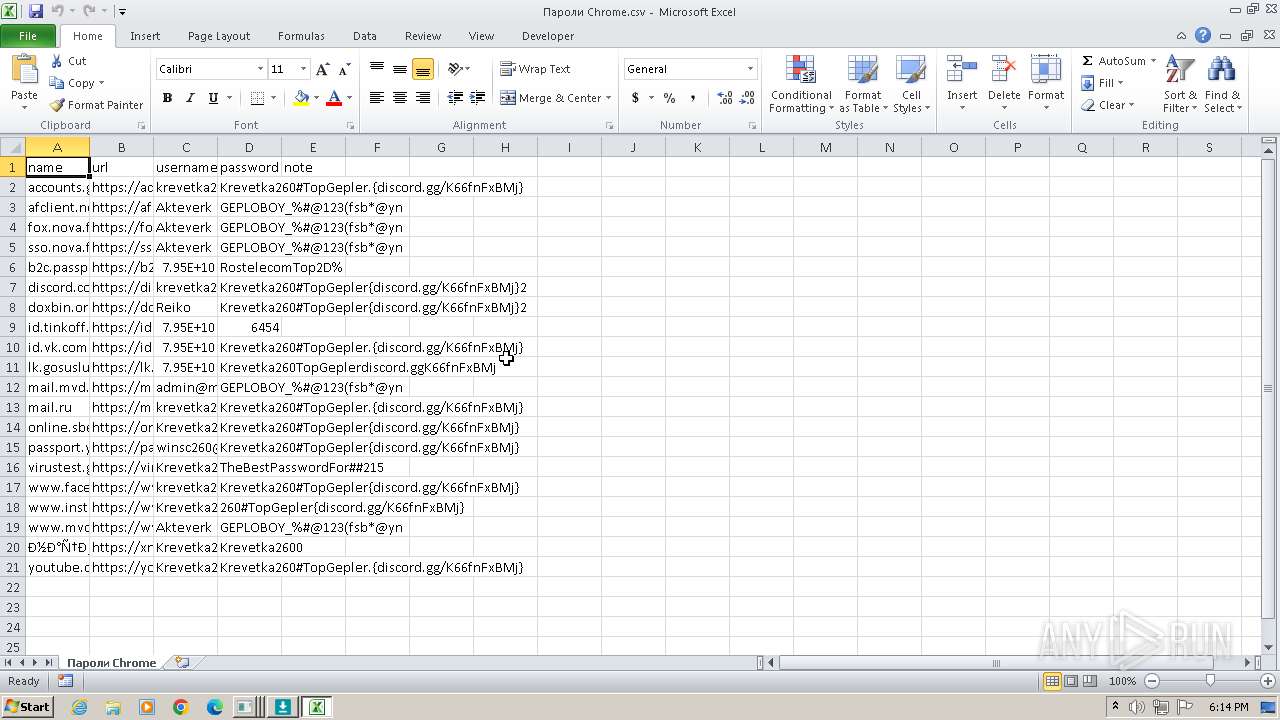Align text left
This screenshot has width=1280, height=720.
(377, 98)
